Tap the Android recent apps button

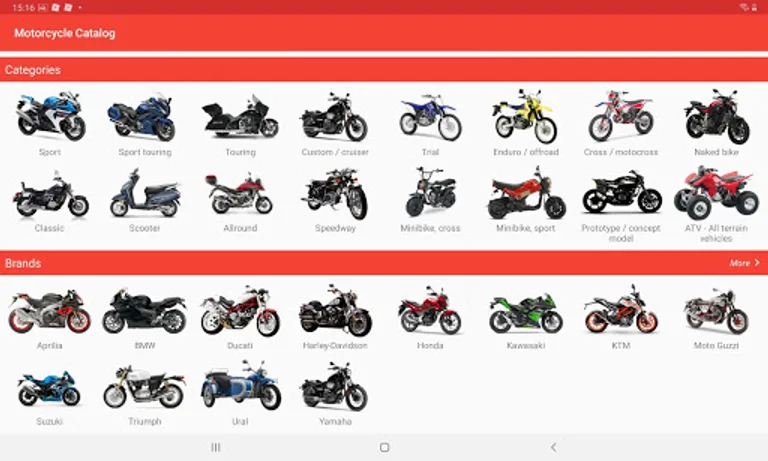click(216, 447)
